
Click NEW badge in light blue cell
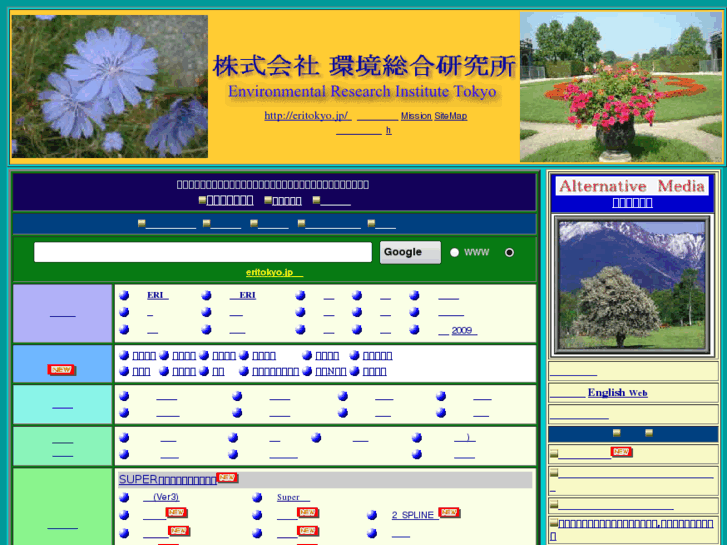coord(61,370)
